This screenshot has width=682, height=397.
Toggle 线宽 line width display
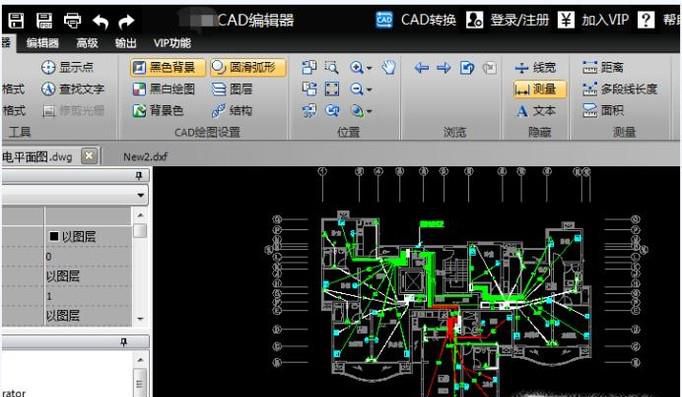(535, 67)
